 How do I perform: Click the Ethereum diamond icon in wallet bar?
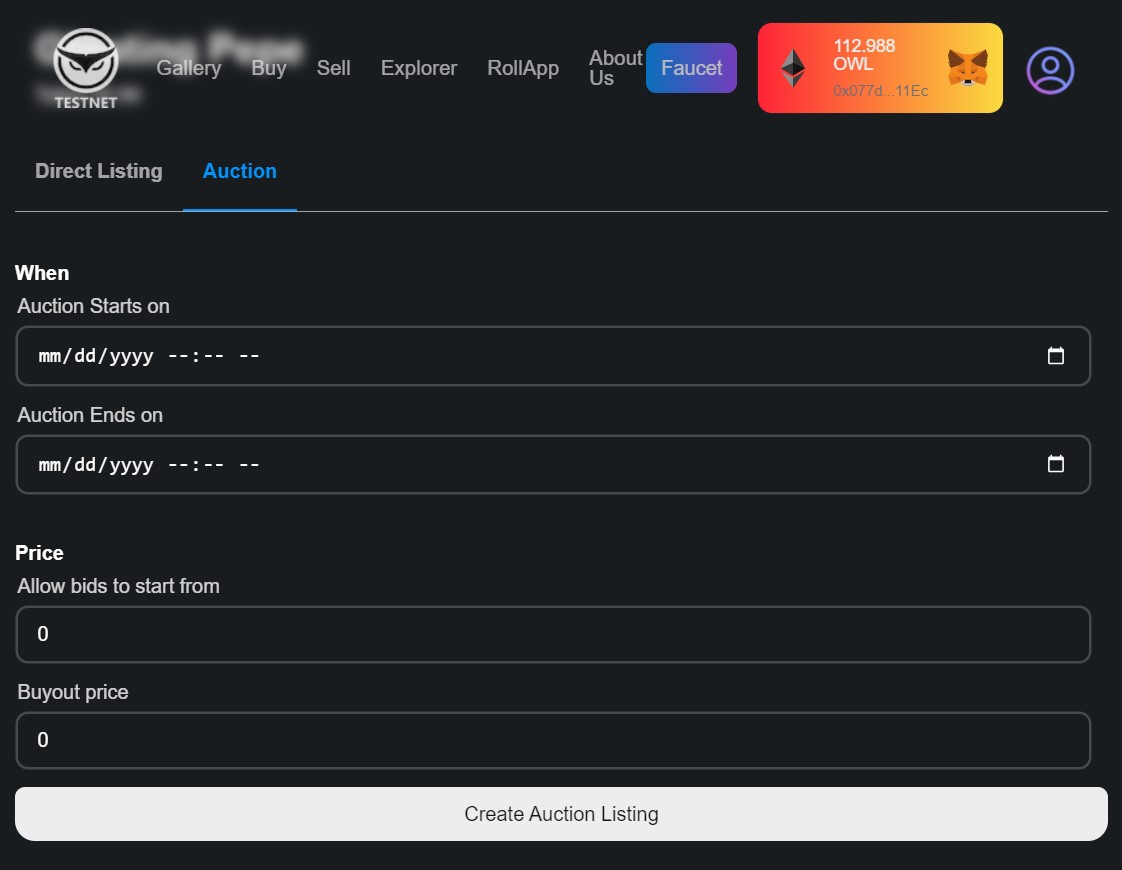793,67
